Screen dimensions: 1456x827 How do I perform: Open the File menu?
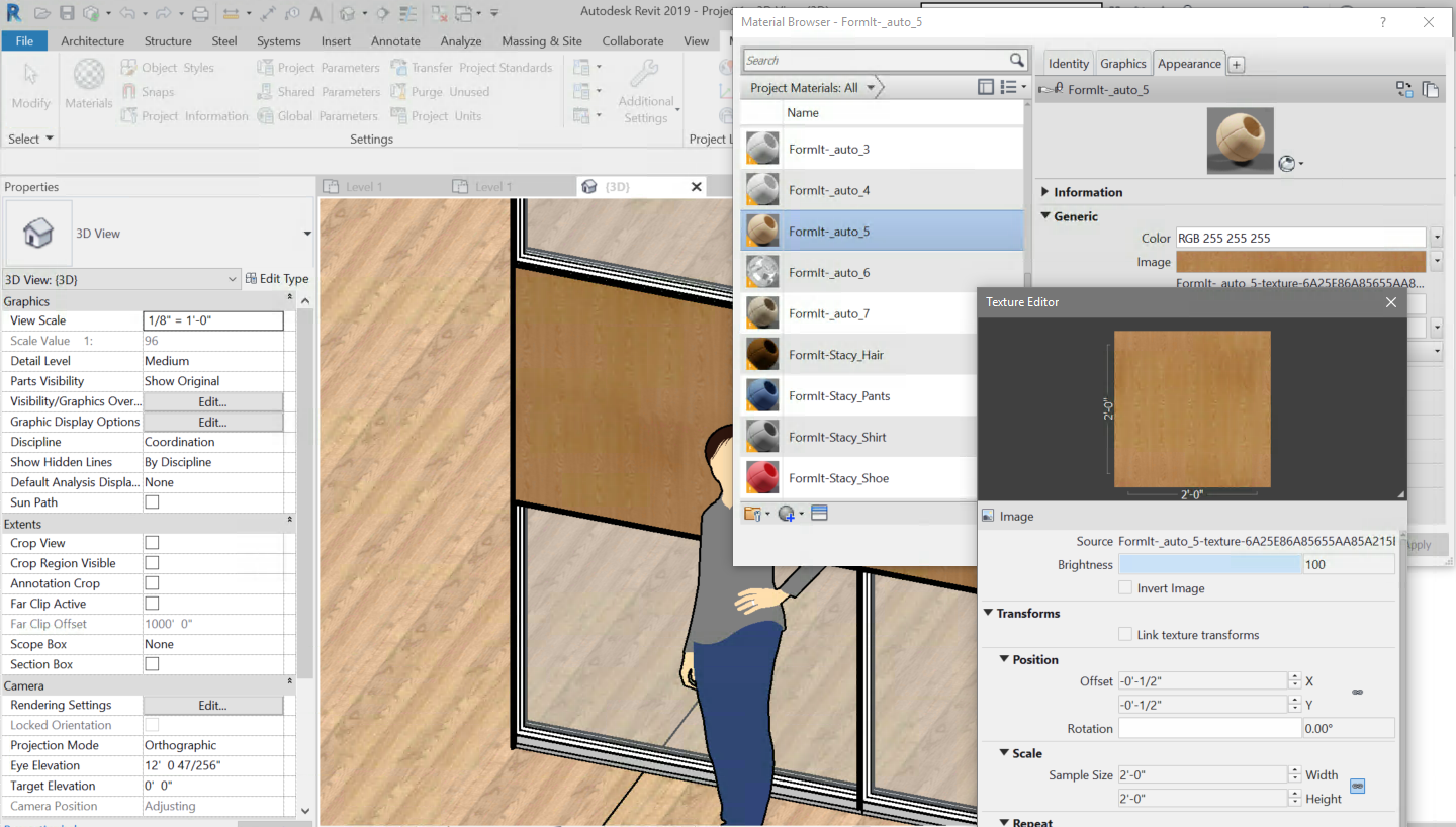24,41
